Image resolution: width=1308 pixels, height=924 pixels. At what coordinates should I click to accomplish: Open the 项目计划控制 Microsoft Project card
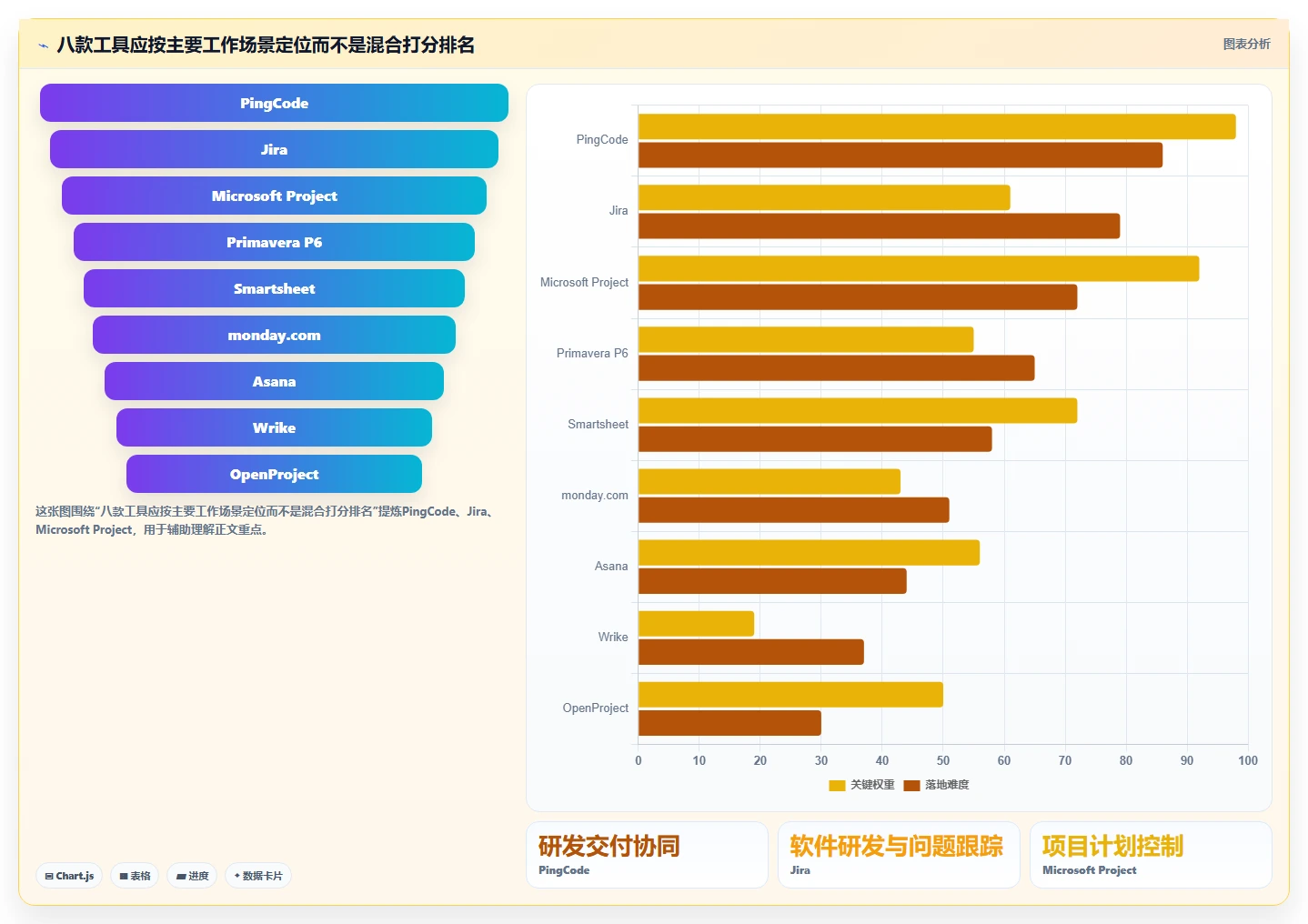(1151, 855)
